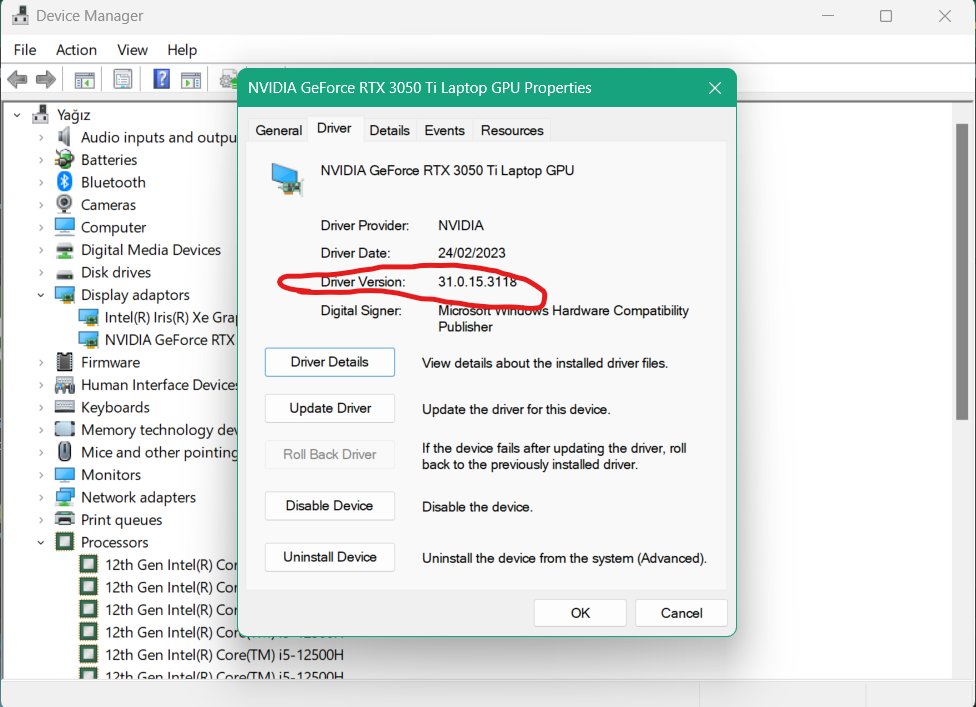The image size is (976, 707).
Task: Expand the Audio inputs and outputs category
Action: click(41, 138)
